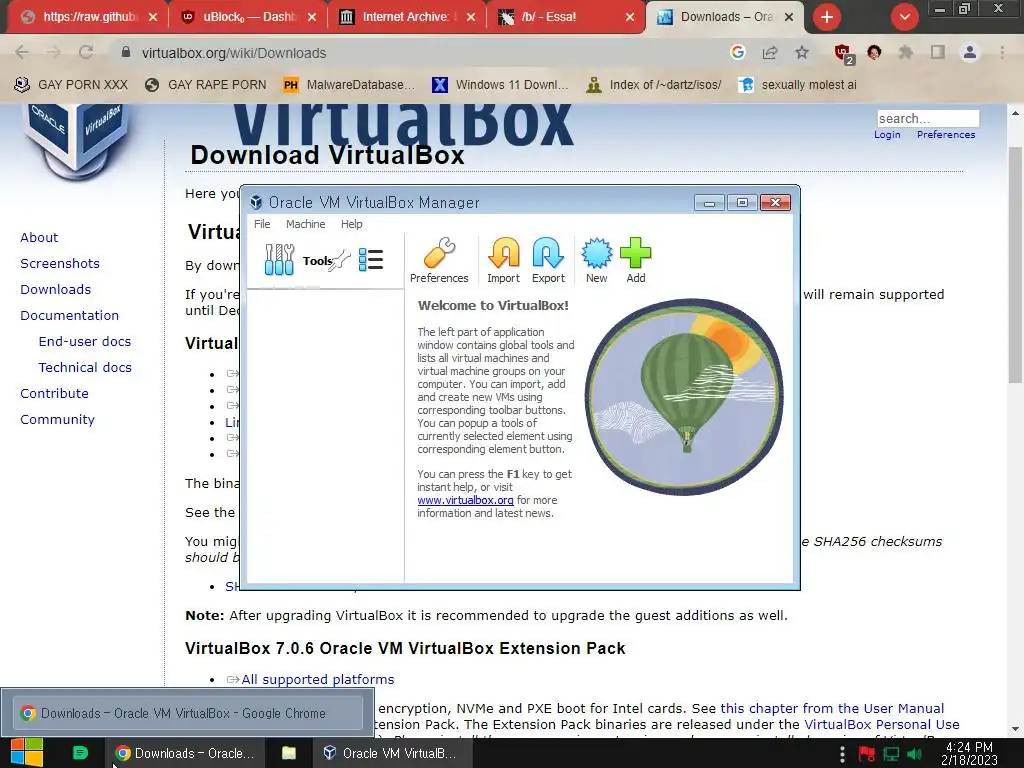This screenshot has width=1024, height=768.
Task: Add an existing virtual machine
Action: click(635, 261)
